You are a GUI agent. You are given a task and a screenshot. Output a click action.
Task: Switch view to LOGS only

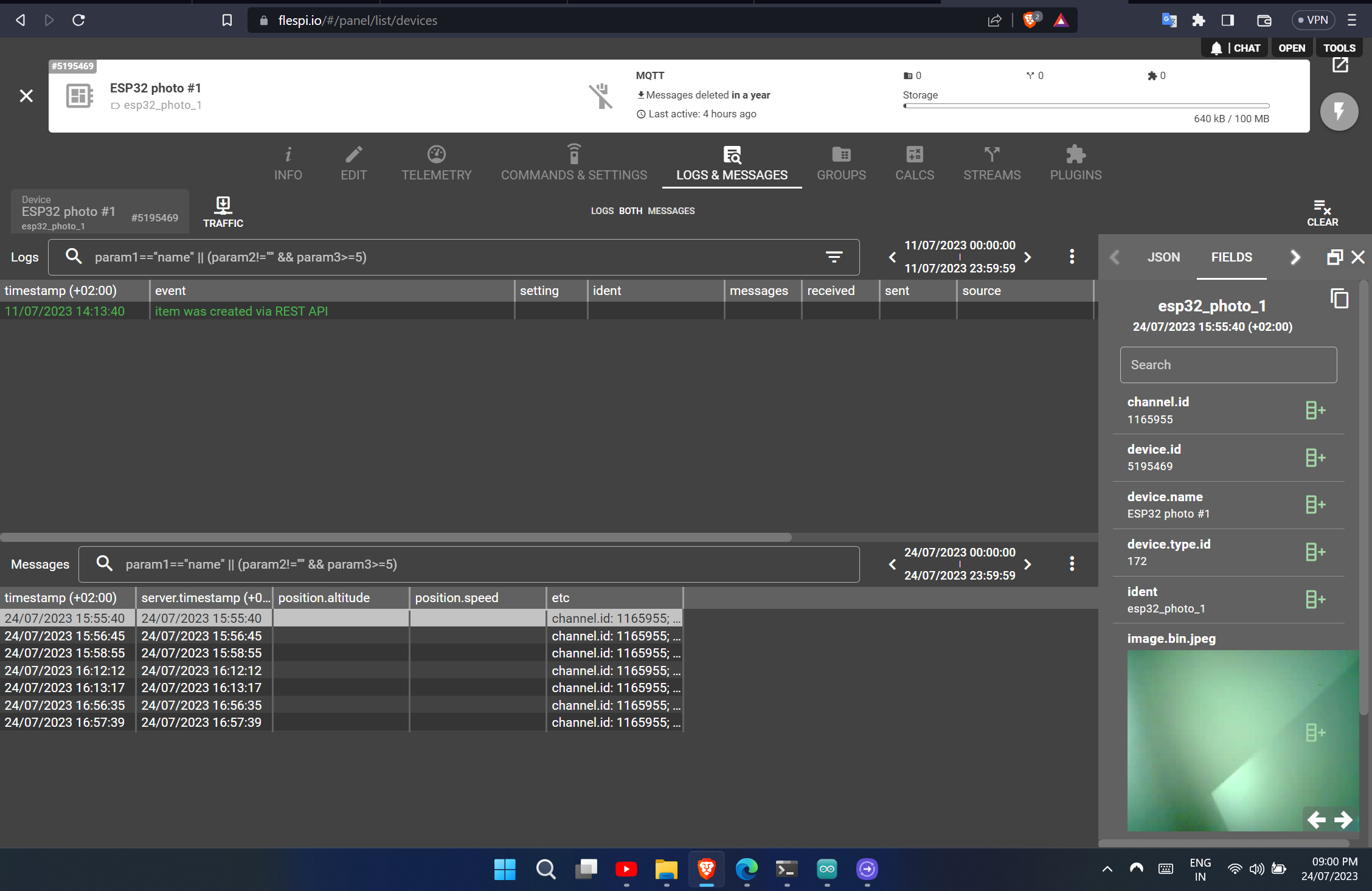[602, 211]
